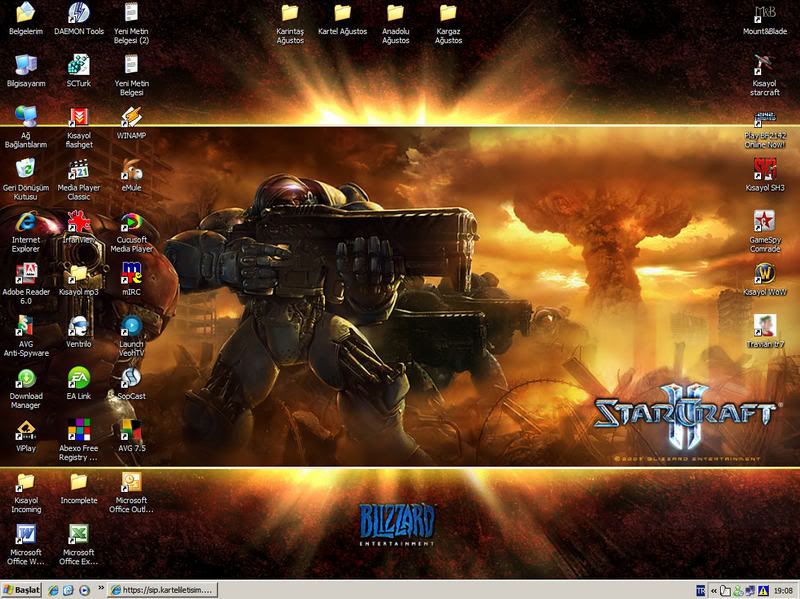The image size is (800, 599).
Task: Click network connection tray icon
Action: (750, 590)
